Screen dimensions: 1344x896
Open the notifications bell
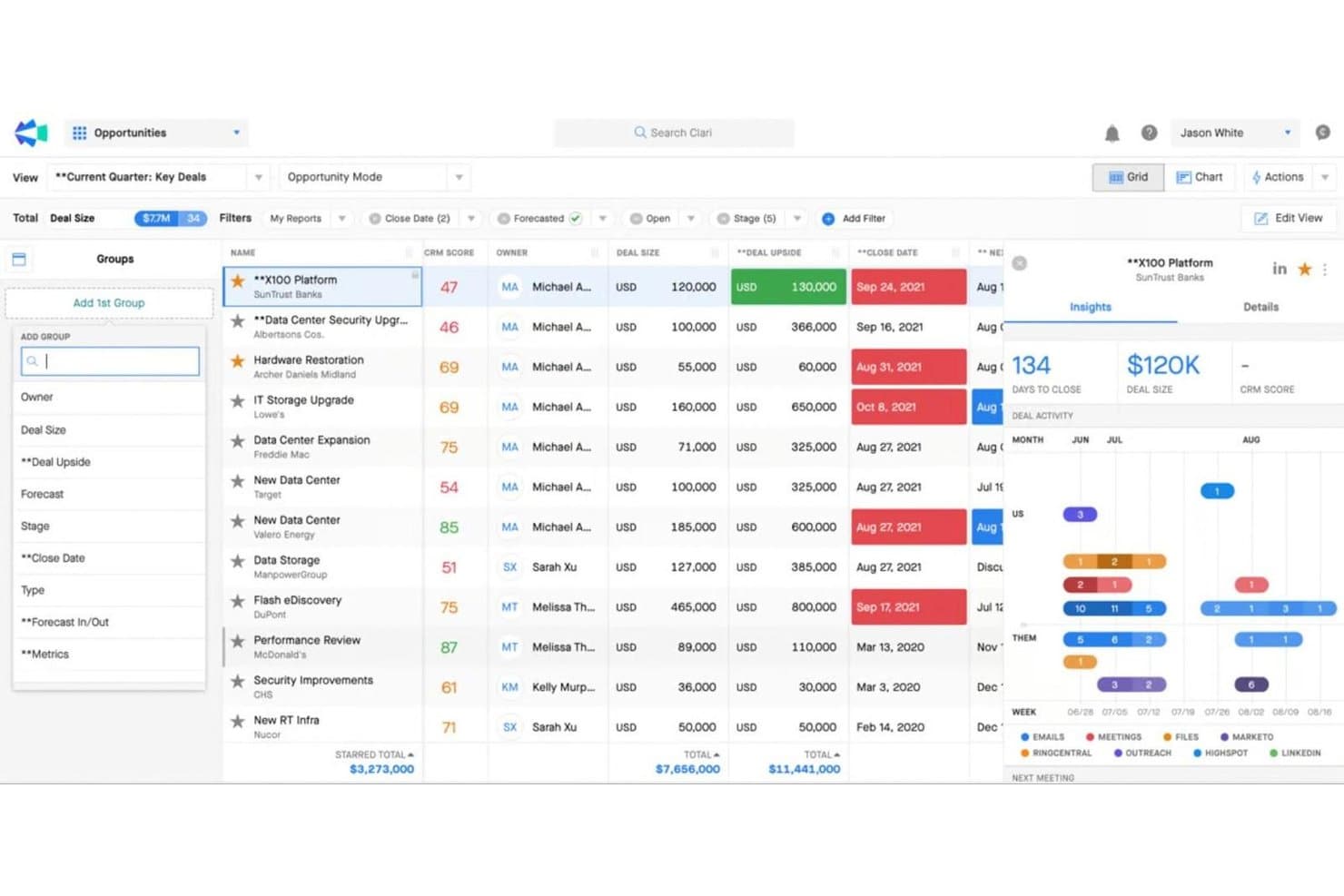pyautogui.click(x=1112, y=133)
